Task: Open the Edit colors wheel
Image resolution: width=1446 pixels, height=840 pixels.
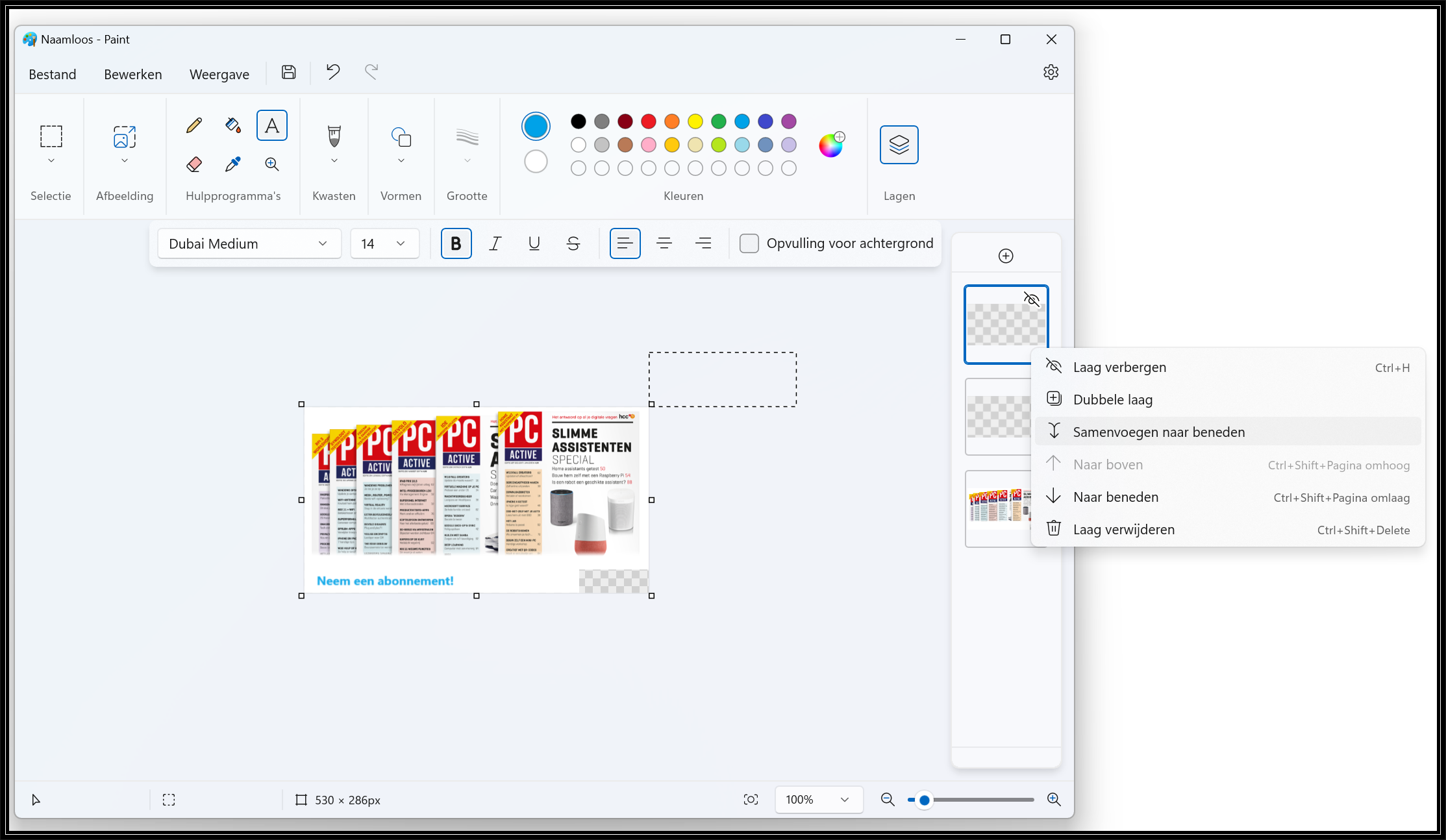Action: click(832, 145)
